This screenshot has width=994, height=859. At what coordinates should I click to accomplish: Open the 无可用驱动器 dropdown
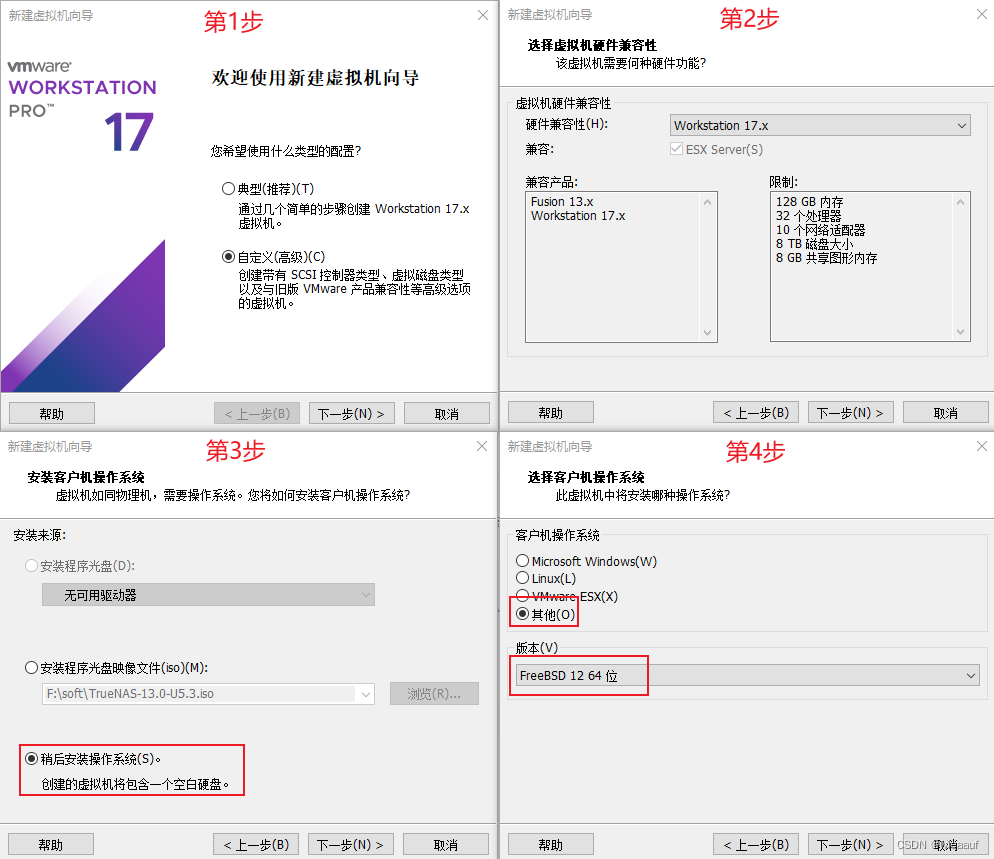pos(208,595)
